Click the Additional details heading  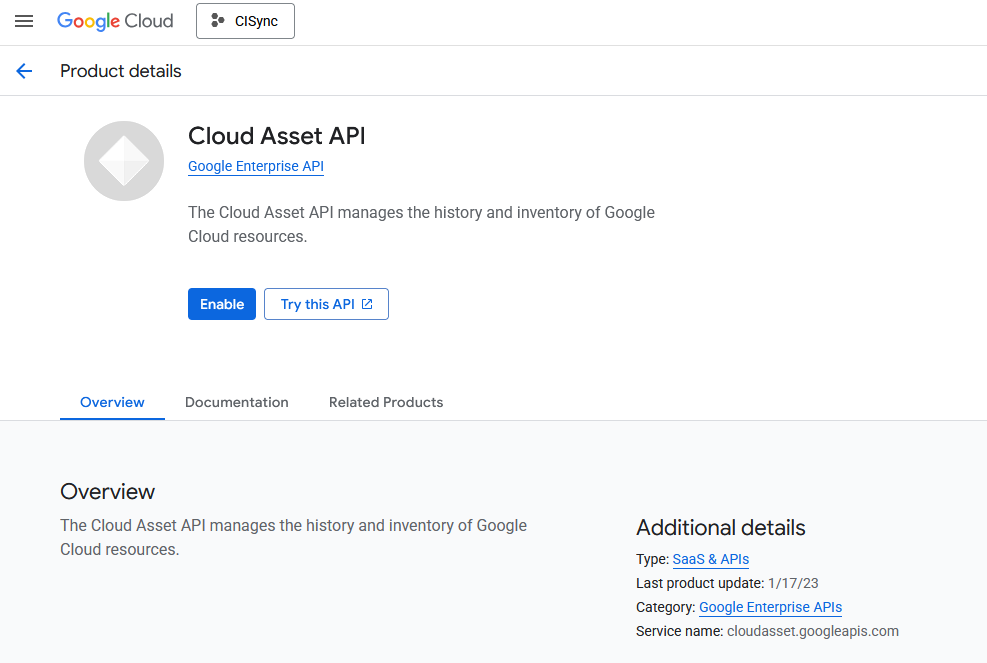pos(721,528)
